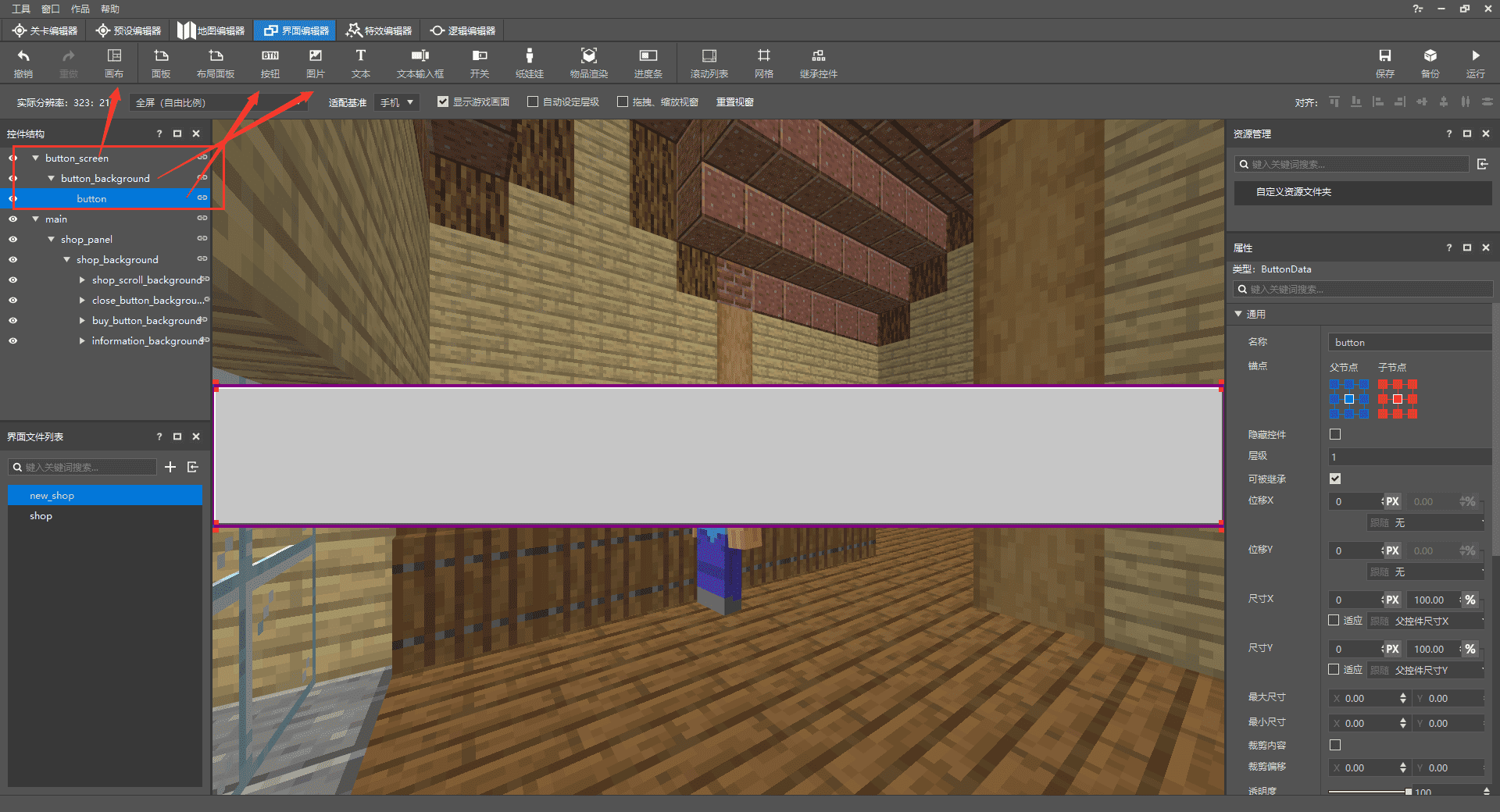Check the 隐藏控件 checkbox
Screen dimensions: 1500x812
click(x=1335, y=434)
